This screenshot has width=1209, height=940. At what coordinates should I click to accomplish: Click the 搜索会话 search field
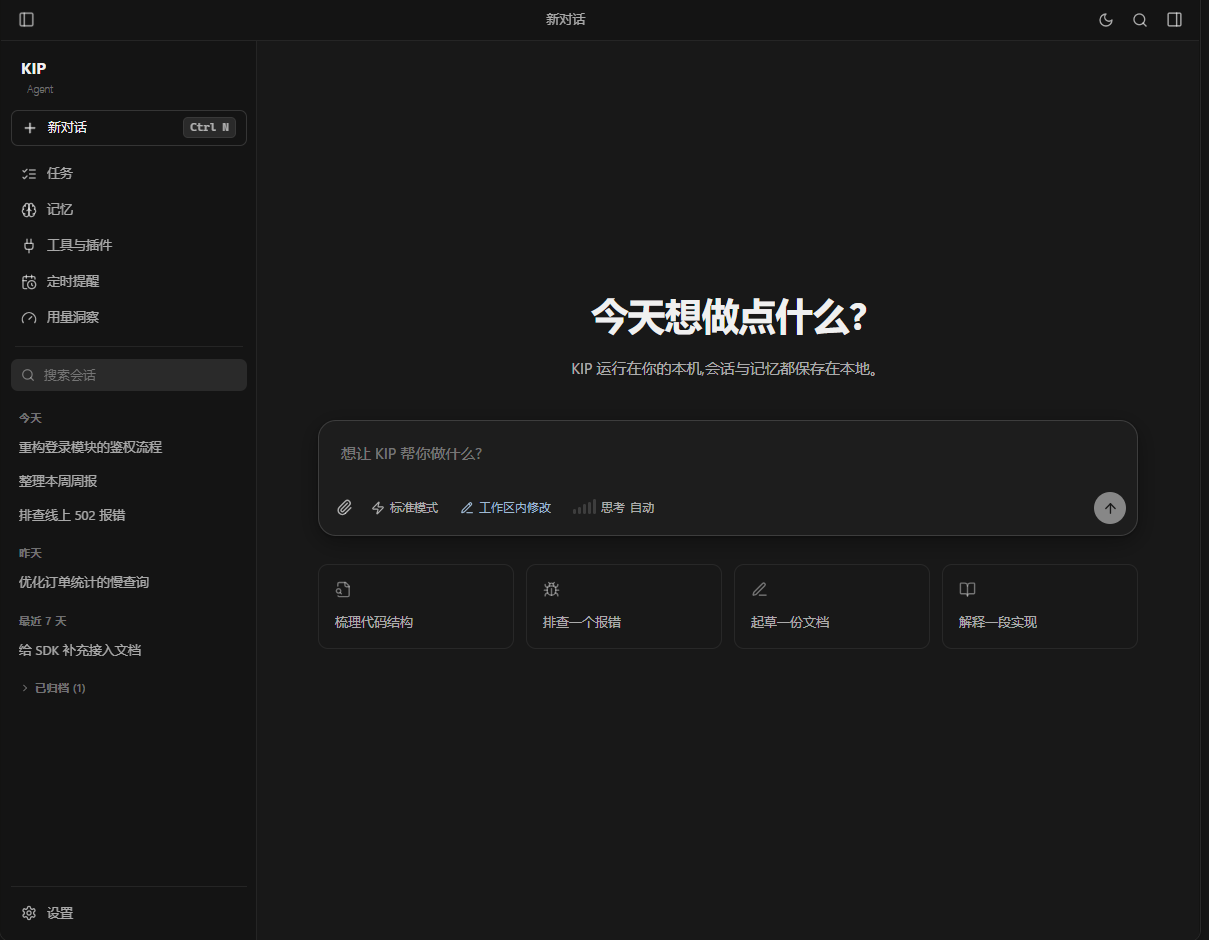click(x=129, y=375)
